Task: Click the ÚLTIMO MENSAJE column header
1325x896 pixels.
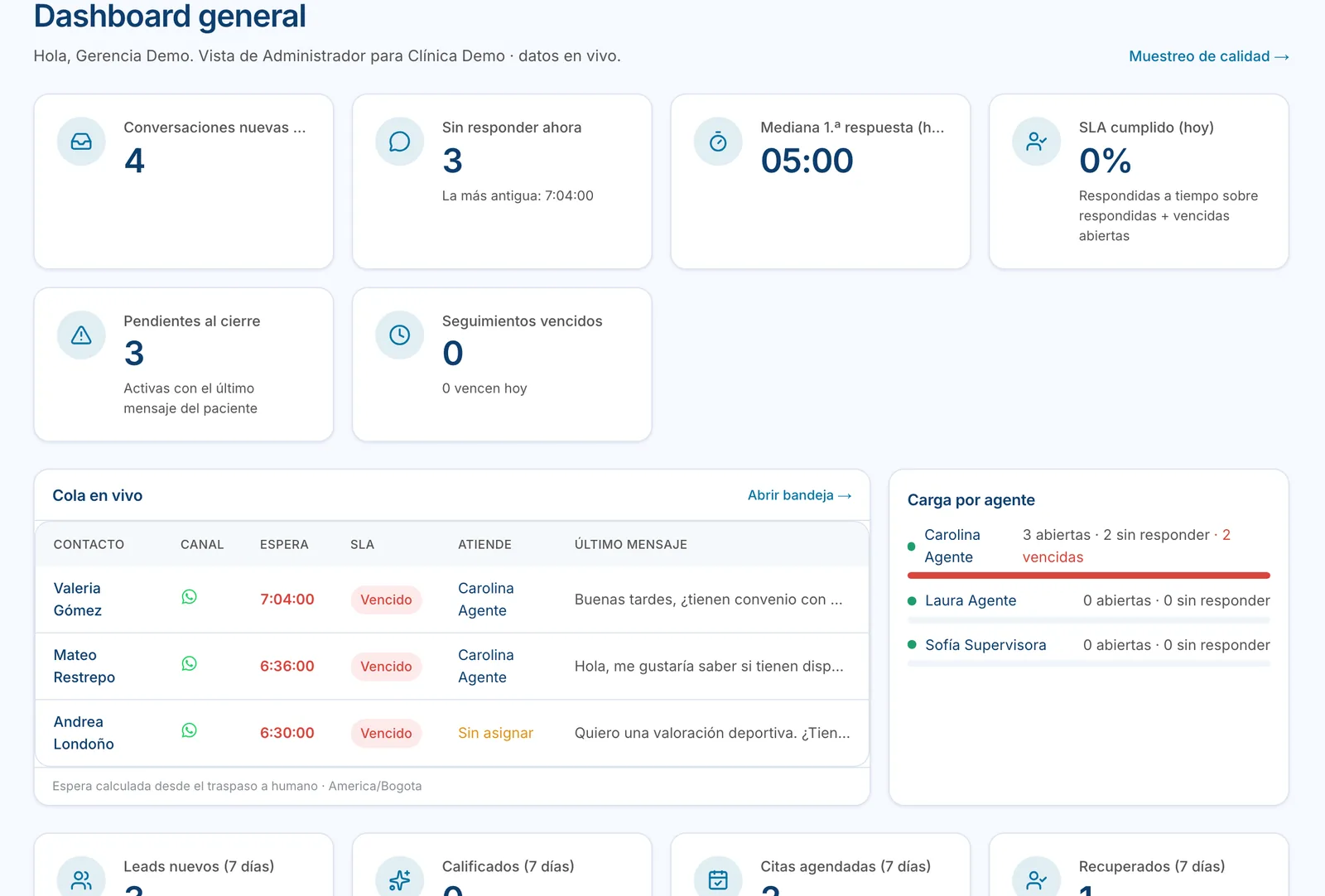Action: tap(631, 545)
